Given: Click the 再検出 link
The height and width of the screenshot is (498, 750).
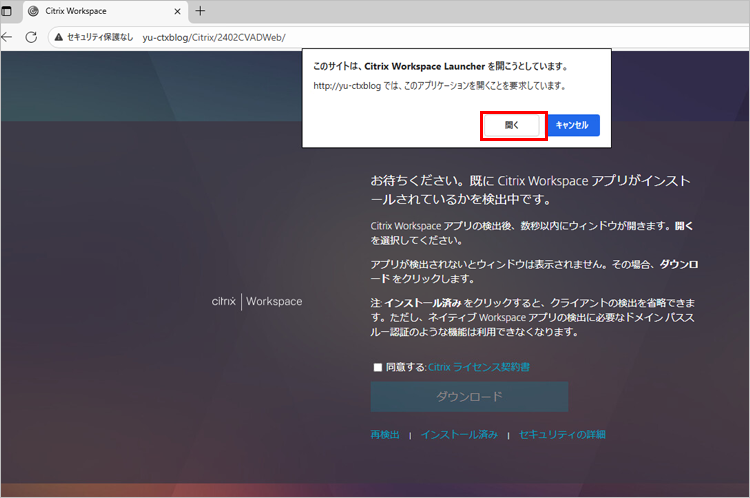Looking at the screenshot, I should (x=385, y=435).
